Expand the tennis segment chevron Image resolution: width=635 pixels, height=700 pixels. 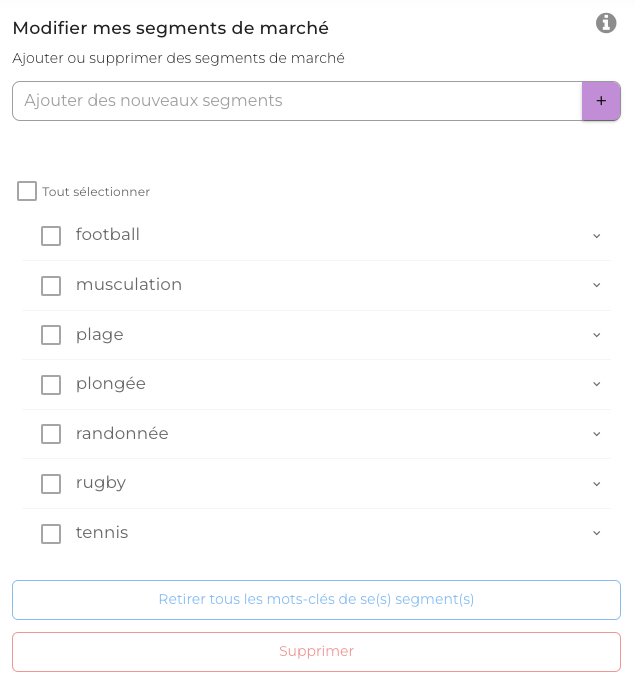coord(597,533)
